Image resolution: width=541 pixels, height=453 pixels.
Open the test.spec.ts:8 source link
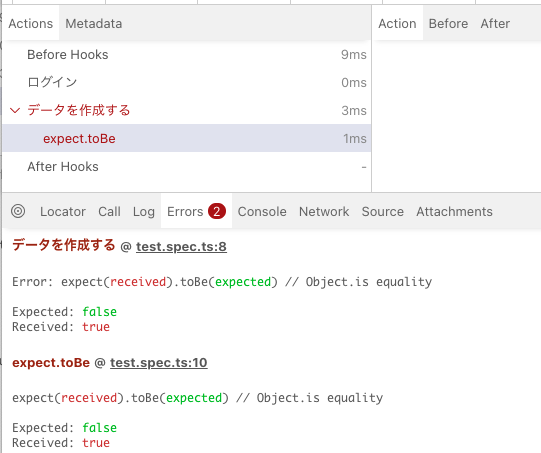(181, 247)
